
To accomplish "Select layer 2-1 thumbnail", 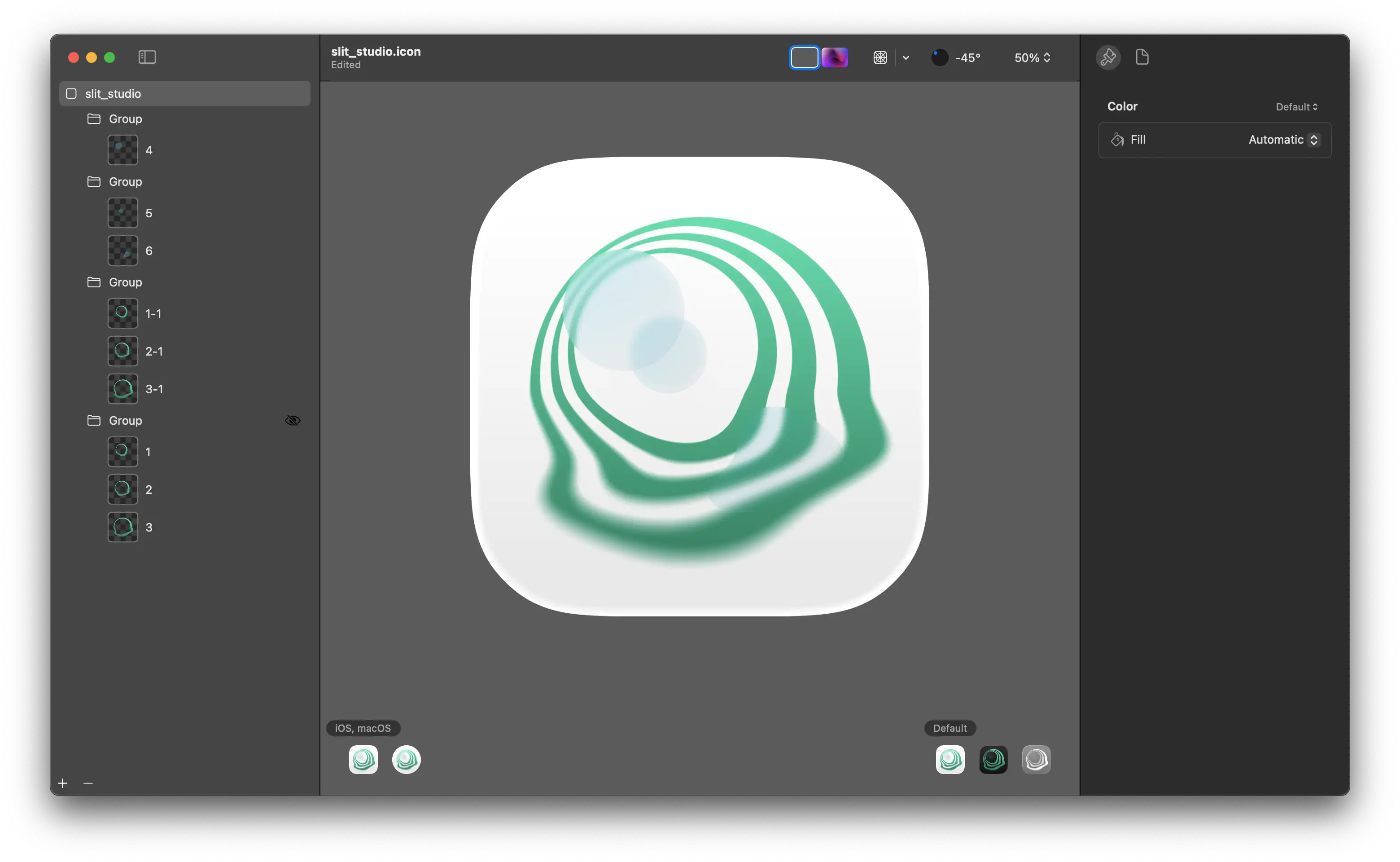I will point(122,351).
